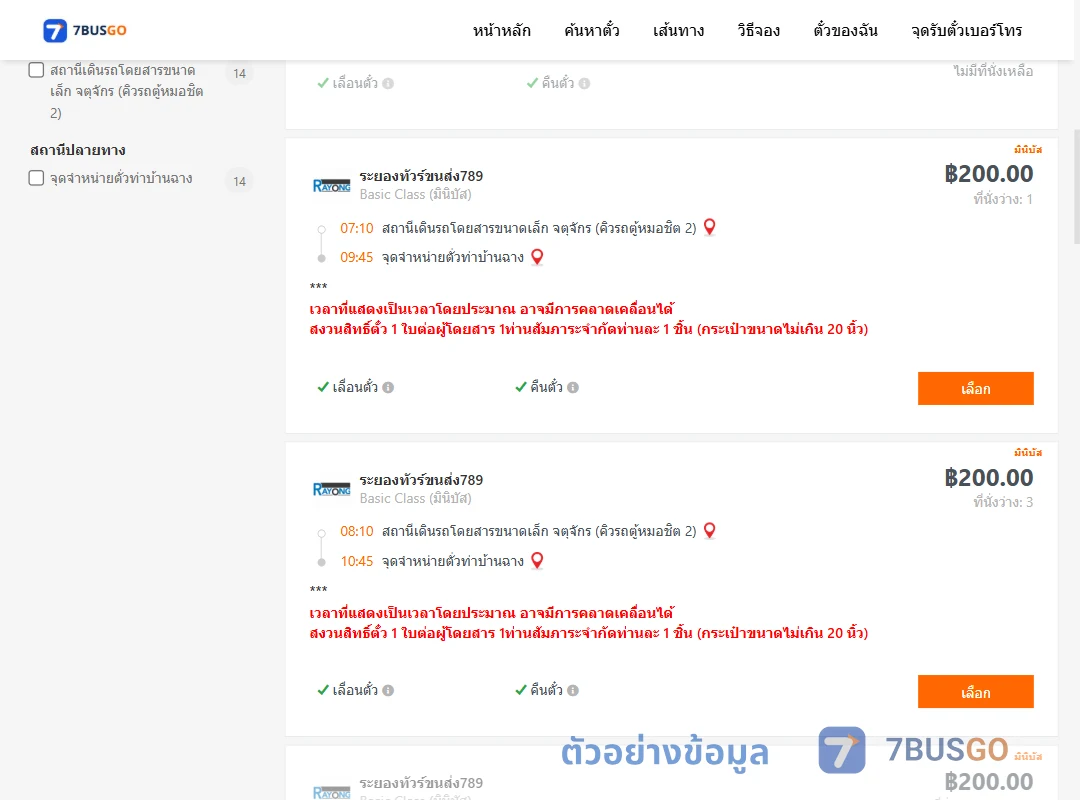Select the 07:10 trip with เลือก button
The image size is (1080, 800).
click(x=975, y=389)
